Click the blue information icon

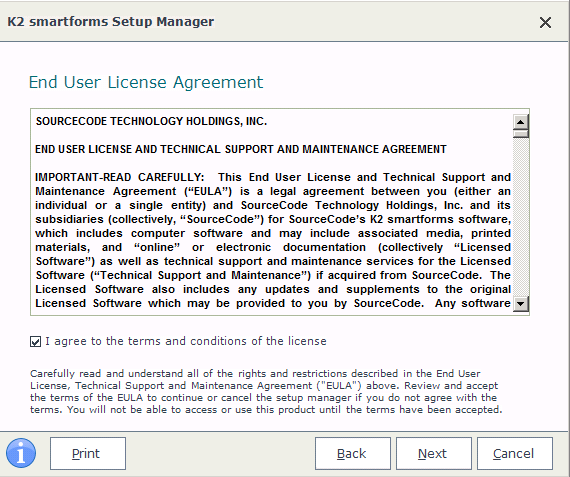21,453
